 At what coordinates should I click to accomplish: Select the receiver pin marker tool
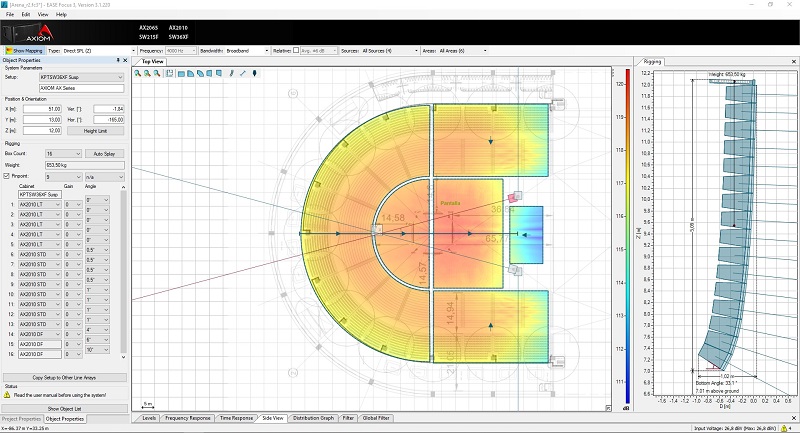pos(255,73)
